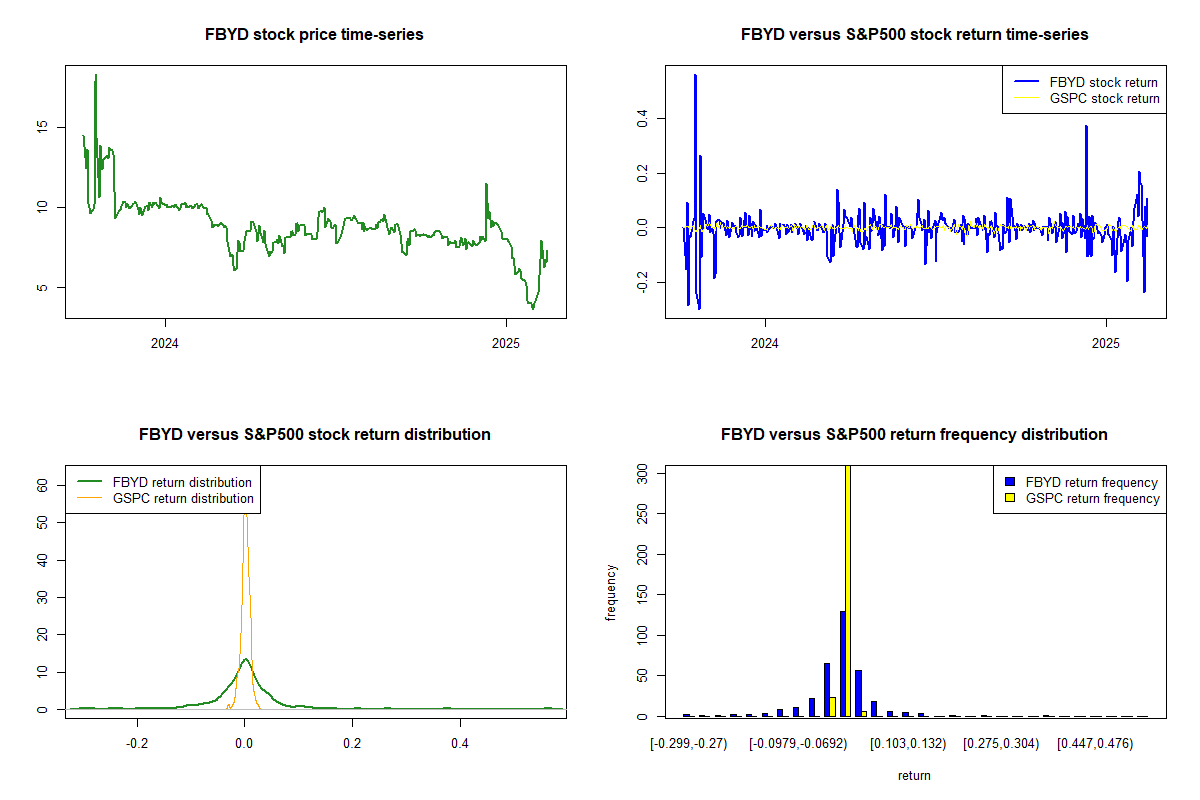Click the 'frequency' y-axis label of the histogram
This screenshot has height=800, width=1200.
610,592
